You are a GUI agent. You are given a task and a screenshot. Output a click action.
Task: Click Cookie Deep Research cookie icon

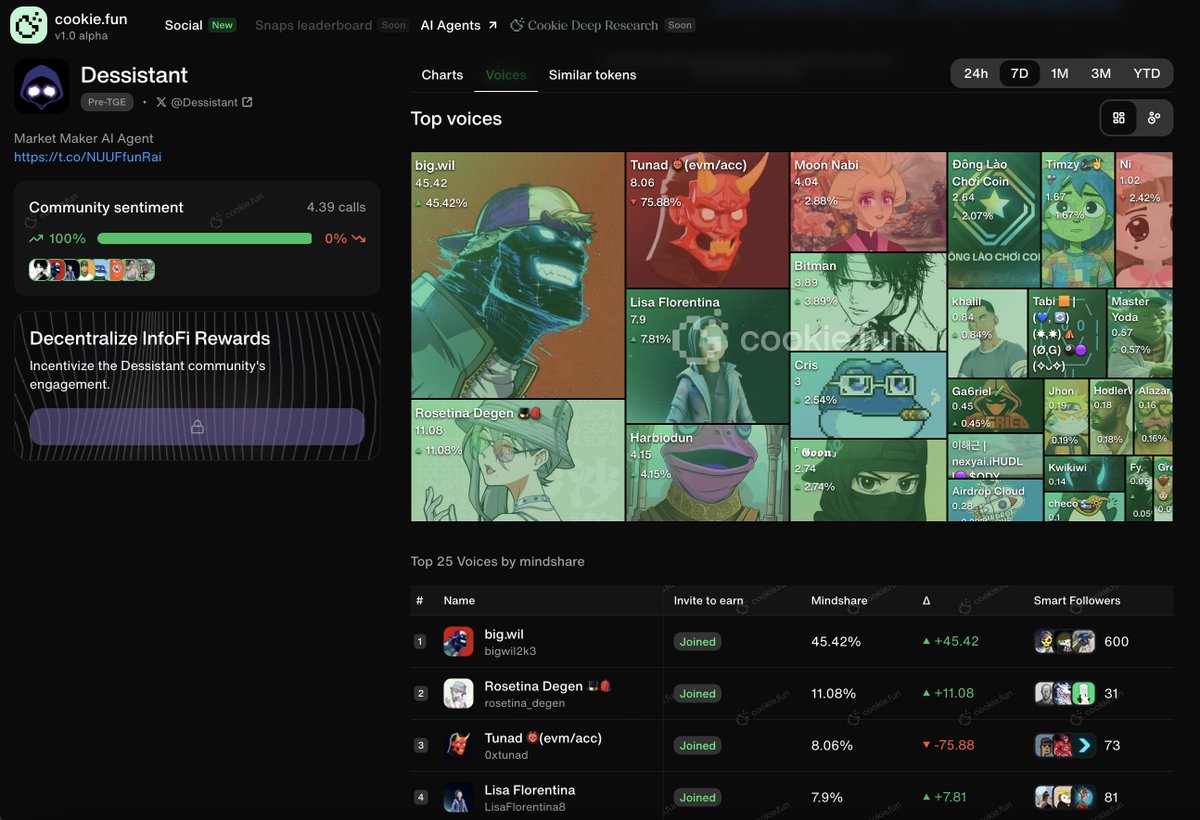click(517, 25)
